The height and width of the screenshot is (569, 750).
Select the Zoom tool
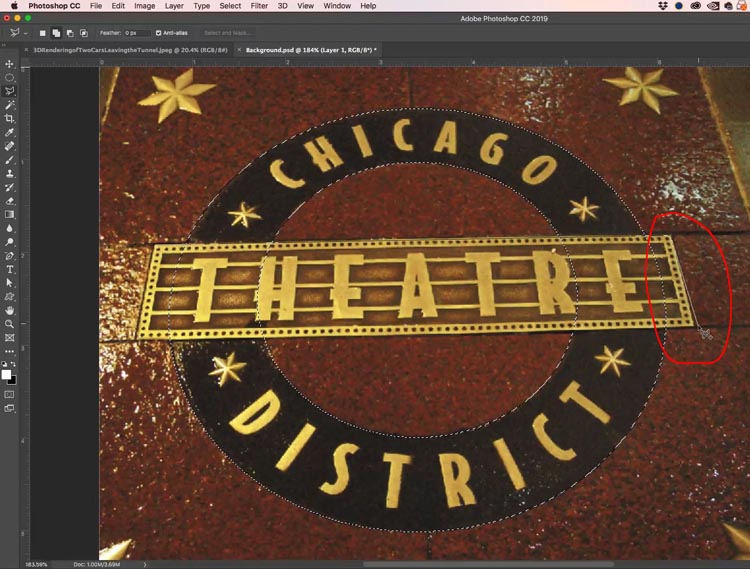pyautogui.click(x=10, y=324)
